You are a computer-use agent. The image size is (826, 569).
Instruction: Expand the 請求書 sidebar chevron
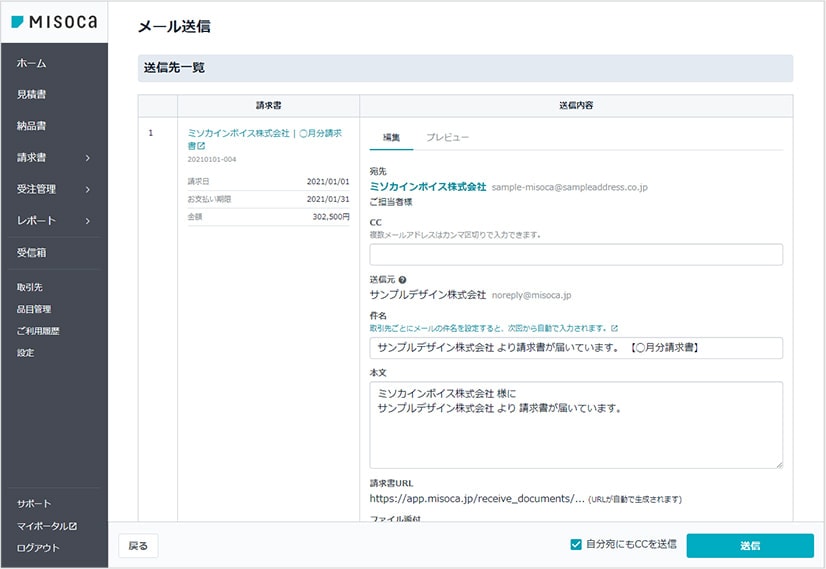[x=87, y=158]
